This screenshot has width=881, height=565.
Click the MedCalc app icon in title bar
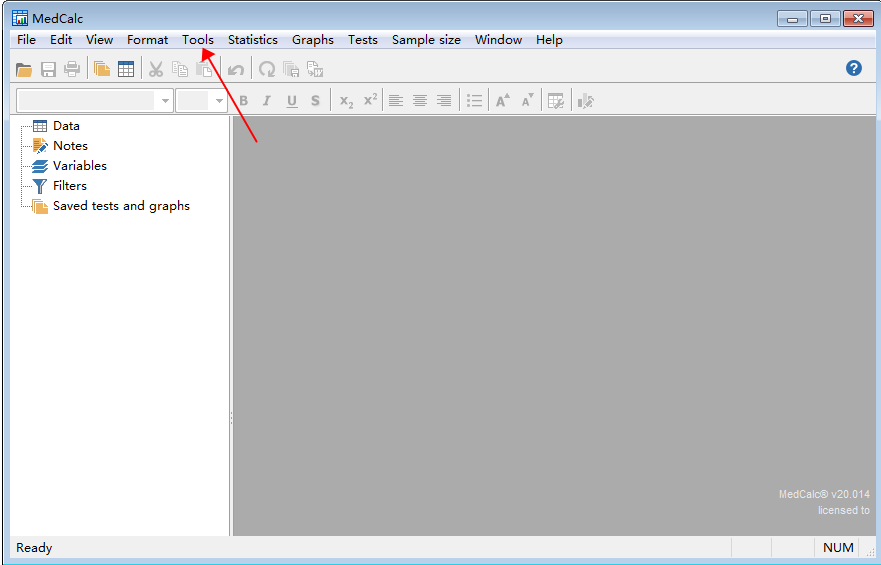coord(20,18)
